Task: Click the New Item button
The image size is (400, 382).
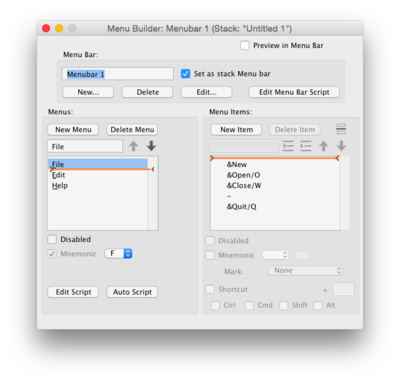Action: tap(236, 129)
